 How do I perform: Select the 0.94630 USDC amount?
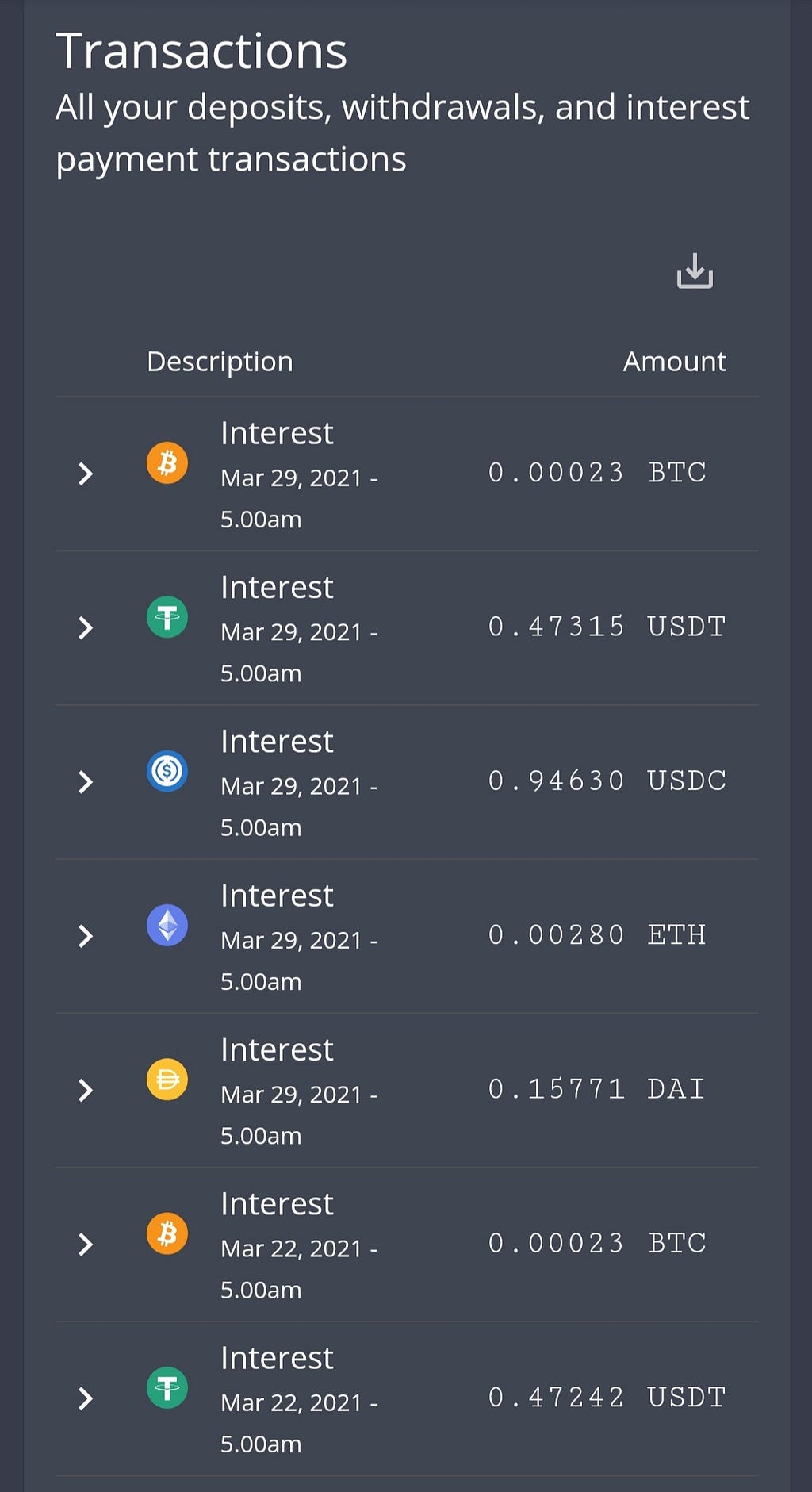607,781
